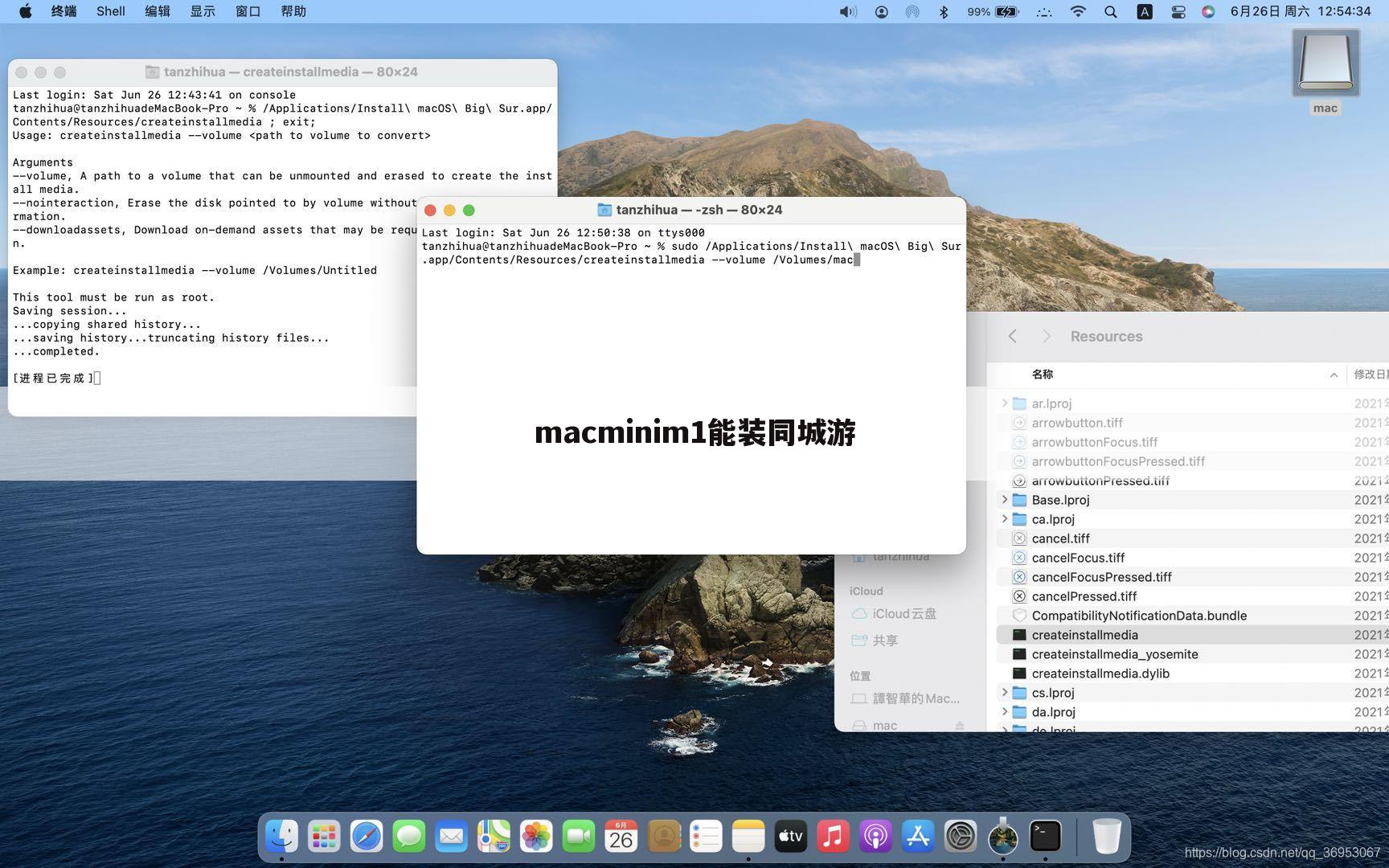
Task: Click date and time in menu bar
Action: tap(1300, 11)
